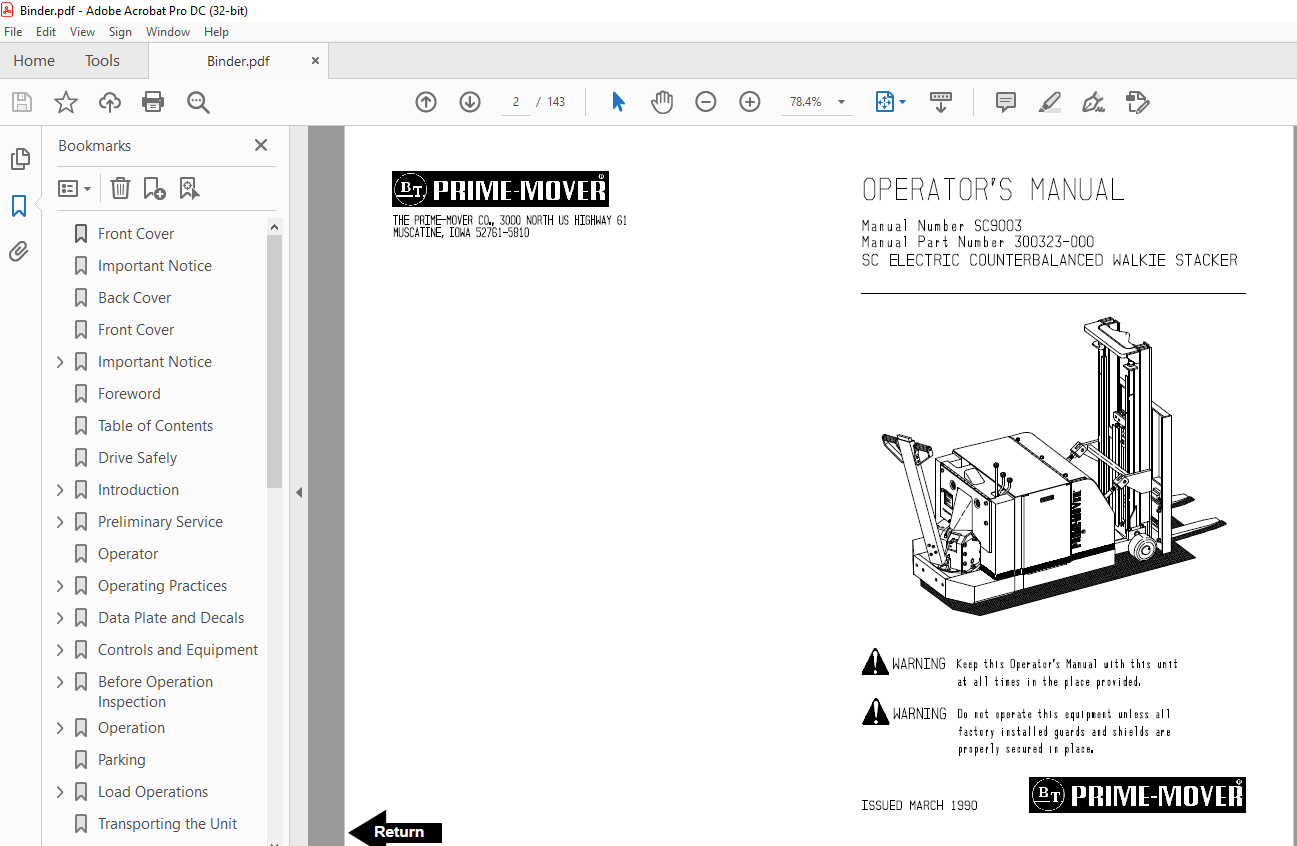
Task: Choose the Selection arrow tool
Action: pyautogui.click(x=618, y=102)
